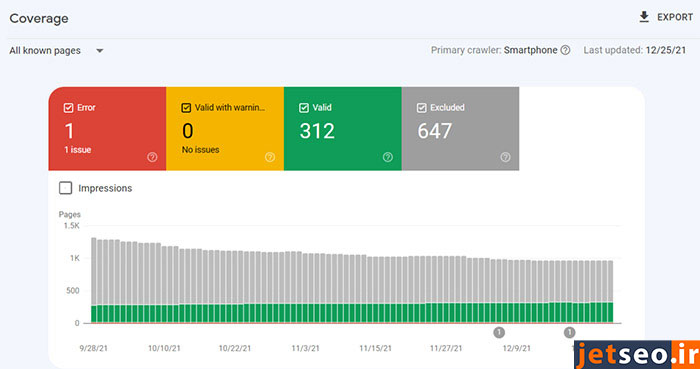Open help icon next to Smartphone crawler

565,50
